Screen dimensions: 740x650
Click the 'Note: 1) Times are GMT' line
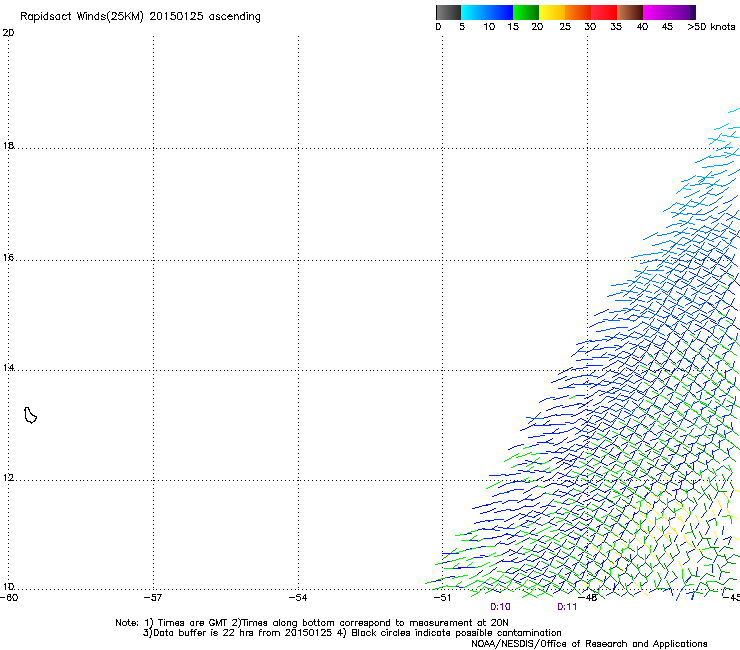[x=312, y=623]
